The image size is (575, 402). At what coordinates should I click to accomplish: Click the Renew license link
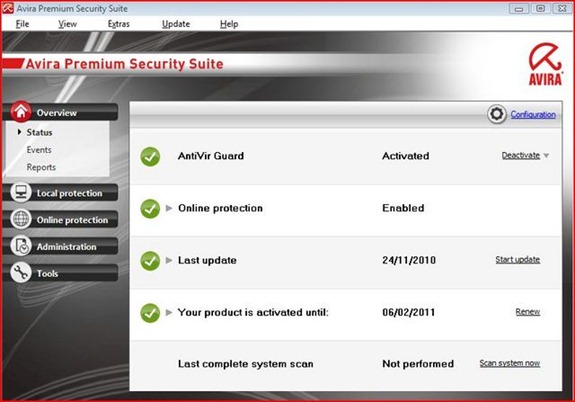pyautogui.click(x=528, y=312)
